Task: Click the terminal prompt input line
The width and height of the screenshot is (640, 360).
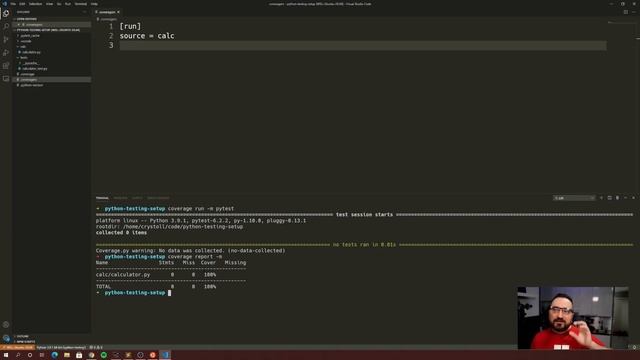Action: pyautogui.click(x=169, y=293)
